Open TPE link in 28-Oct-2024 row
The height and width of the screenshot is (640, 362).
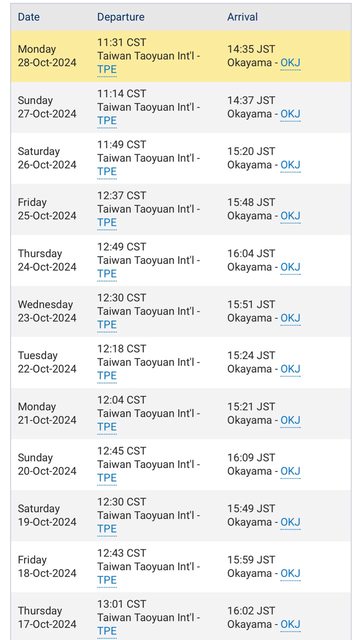point(107,69)
